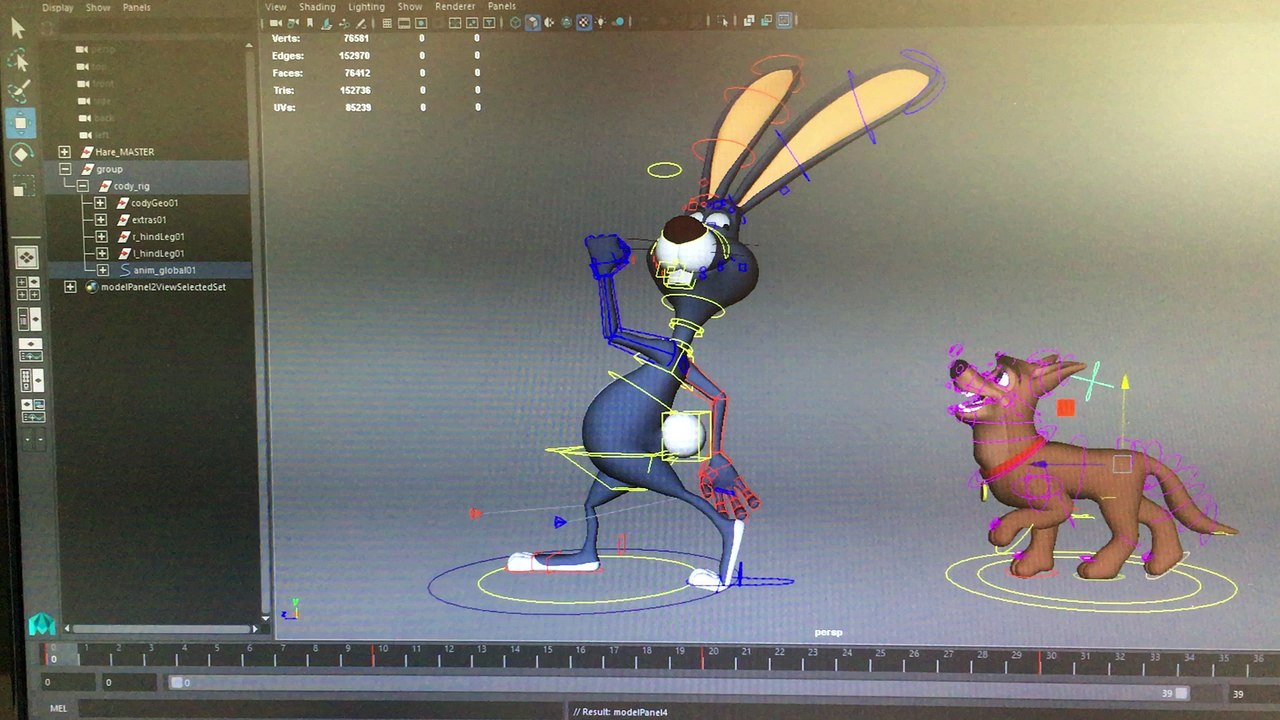Open the viewport Renderer menu
Viewport: 1280px width, 720px height.
(x=455, y=6)
